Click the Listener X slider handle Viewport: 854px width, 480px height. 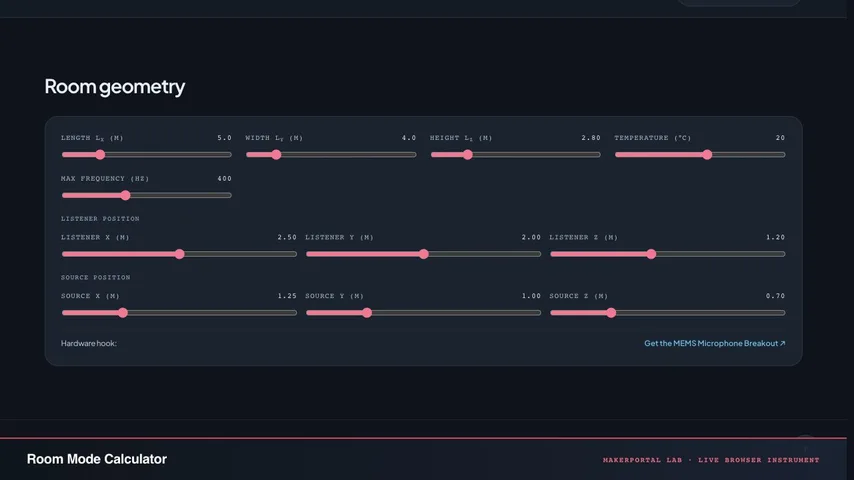[180, 254]
